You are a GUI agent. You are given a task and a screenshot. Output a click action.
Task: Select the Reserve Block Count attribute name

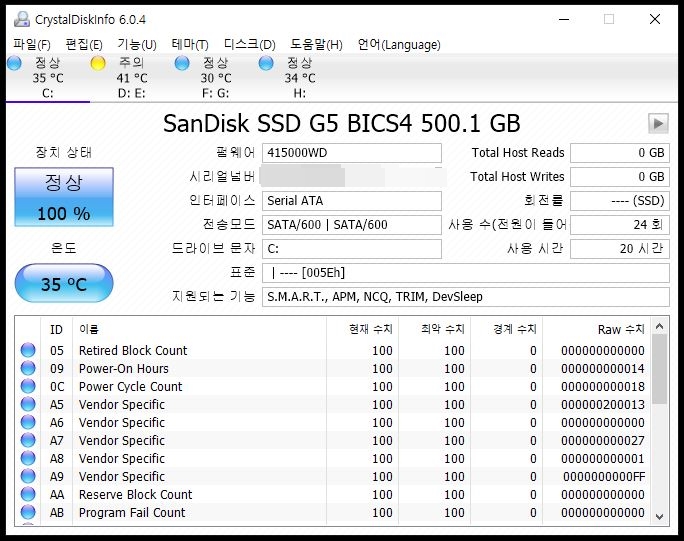click(135, 495)
